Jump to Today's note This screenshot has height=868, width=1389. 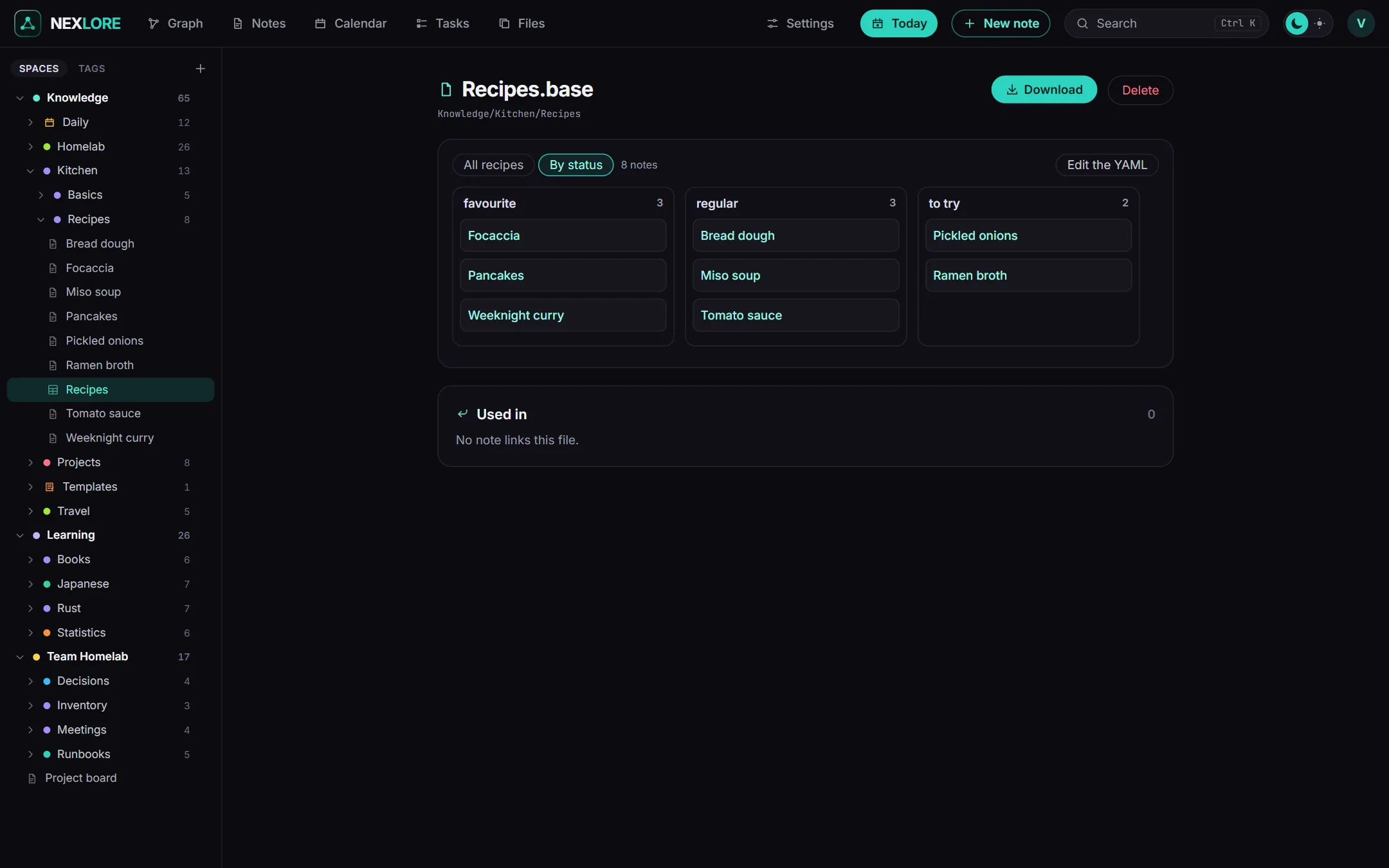point(898,23)
